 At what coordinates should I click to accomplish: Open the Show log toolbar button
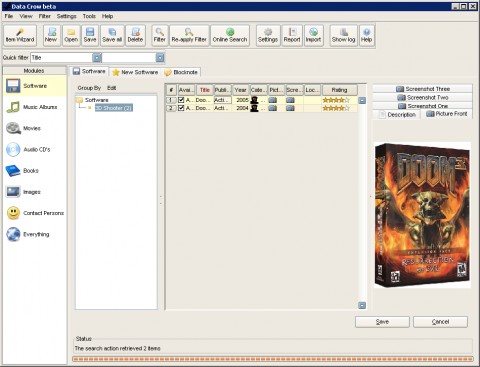(343, 35)
